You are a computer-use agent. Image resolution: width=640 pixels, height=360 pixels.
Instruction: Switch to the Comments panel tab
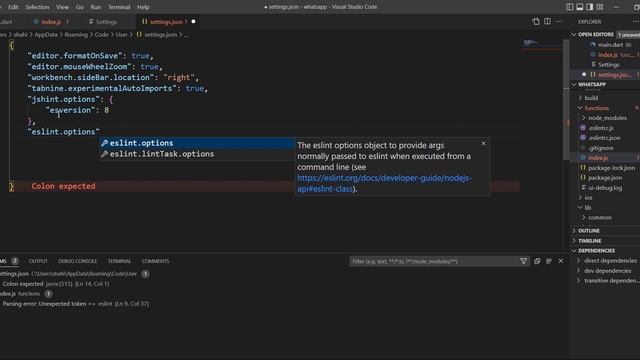[155, 261]
